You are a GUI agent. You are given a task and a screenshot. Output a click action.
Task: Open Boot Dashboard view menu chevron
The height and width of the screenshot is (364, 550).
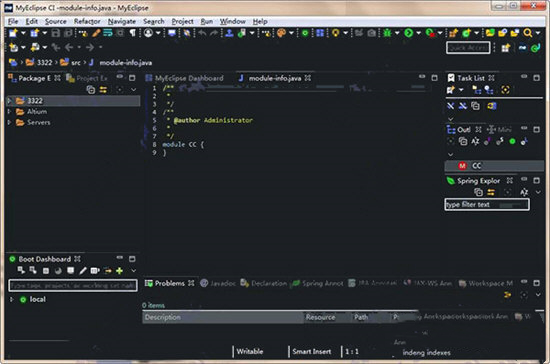pos(133,271)
